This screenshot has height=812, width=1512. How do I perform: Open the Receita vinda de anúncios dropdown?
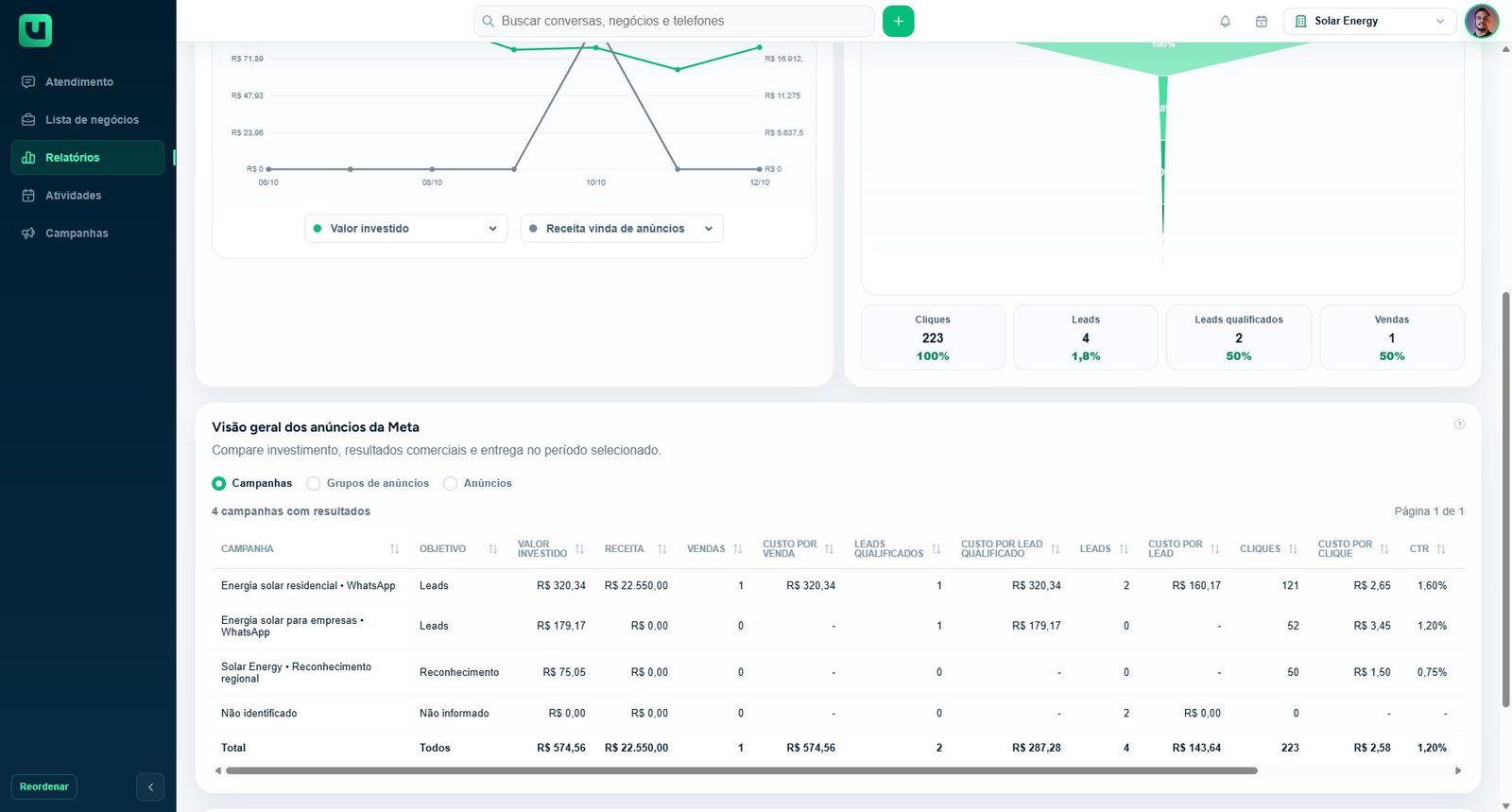coord(622,229)
